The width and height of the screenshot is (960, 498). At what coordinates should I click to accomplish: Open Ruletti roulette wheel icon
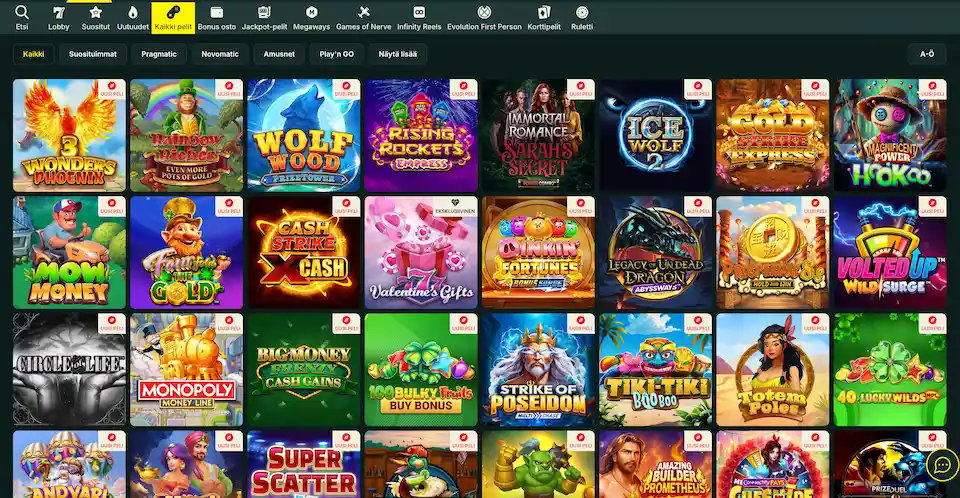(x=582, y=12)
